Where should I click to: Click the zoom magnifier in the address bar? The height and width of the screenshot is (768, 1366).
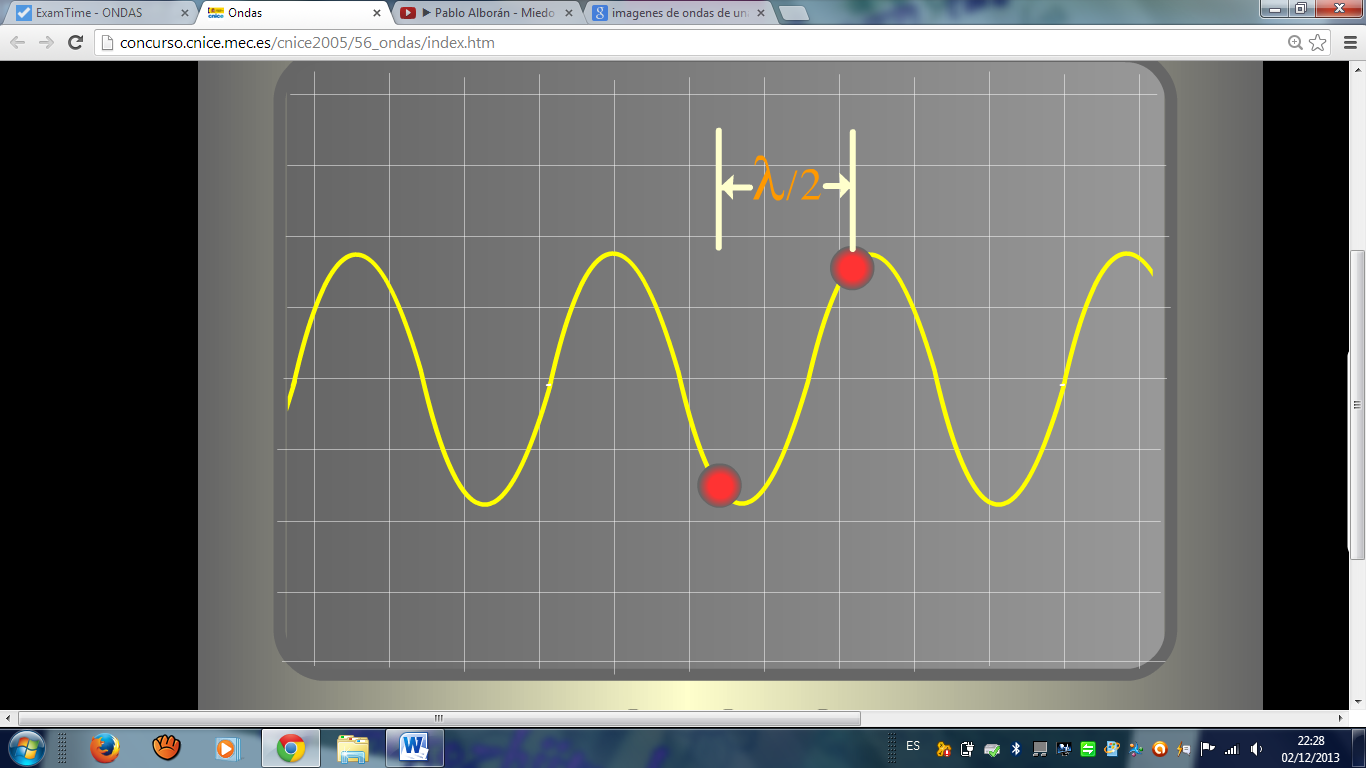(1296, 42)
